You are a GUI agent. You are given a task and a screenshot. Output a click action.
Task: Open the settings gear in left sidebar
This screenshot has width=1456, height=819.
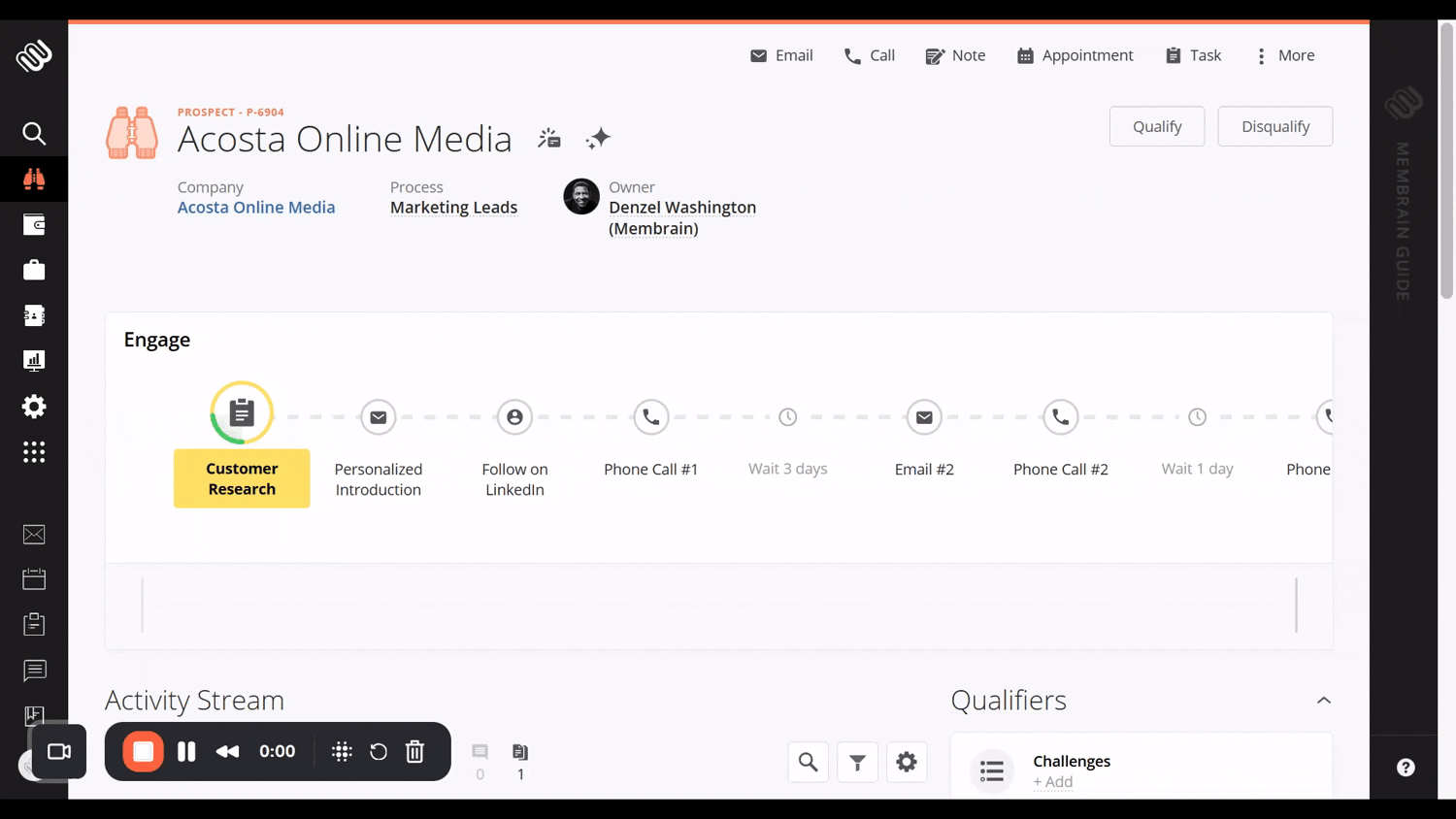pos(34,407)
